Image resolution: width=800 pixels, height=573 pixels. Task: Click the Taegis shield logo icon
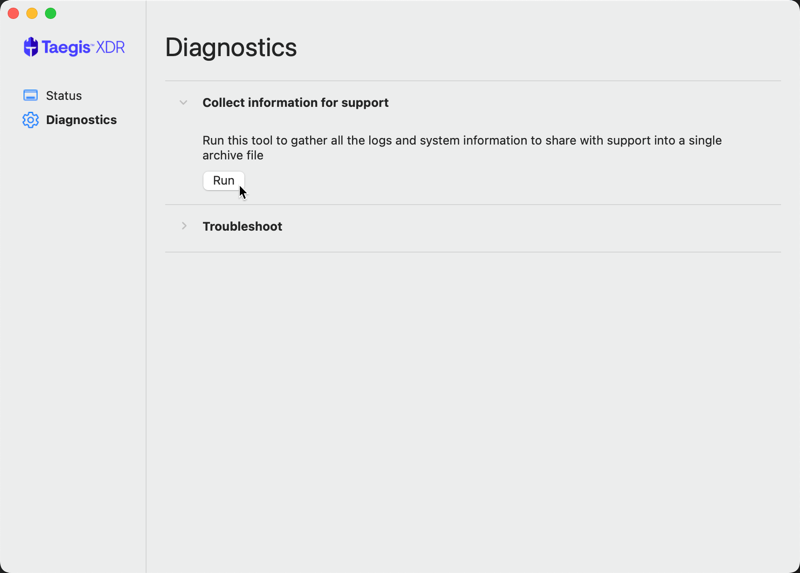pyautogui.click(x=31, y=47)
